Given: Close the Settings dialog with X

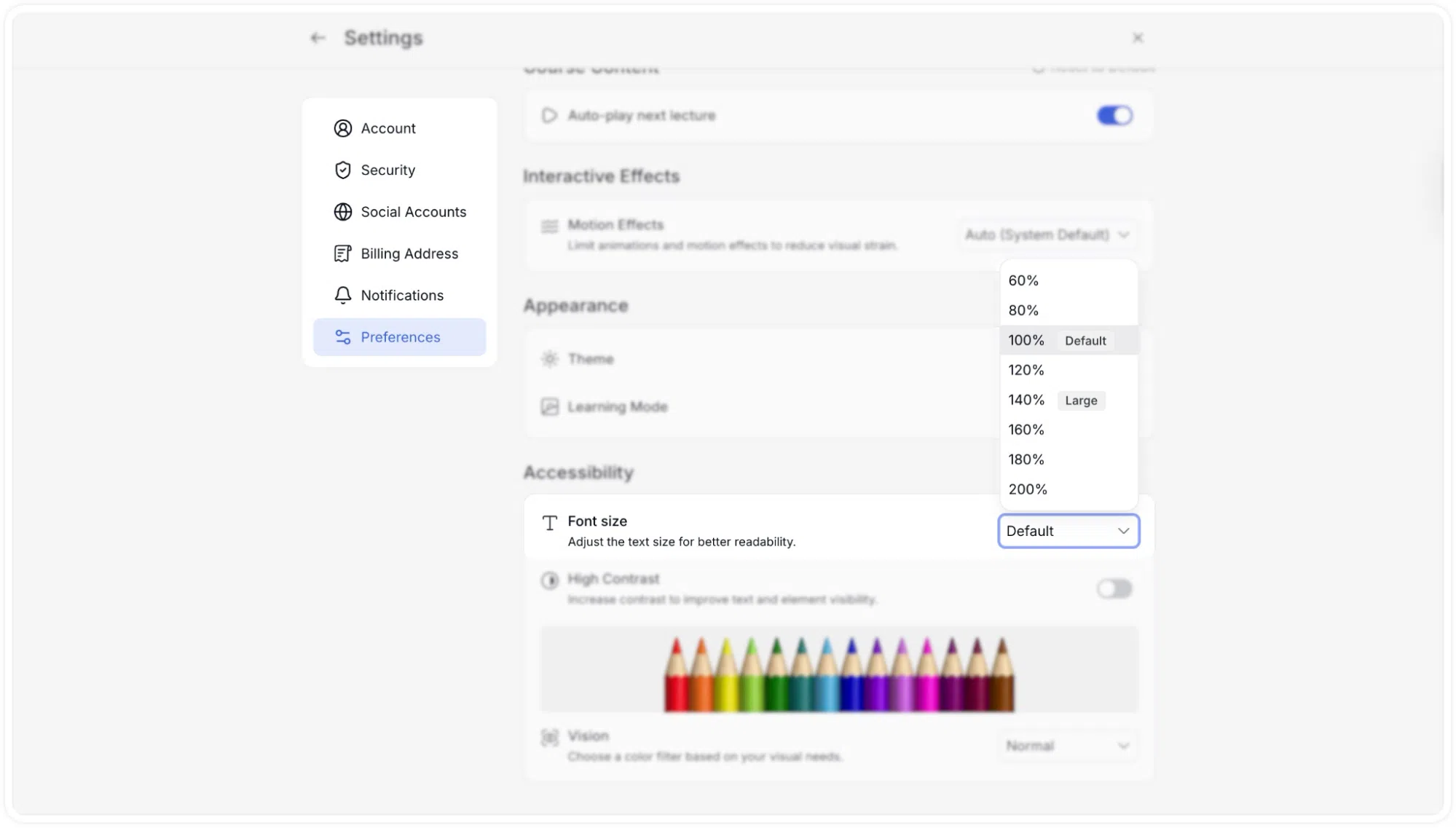Looking at the screenshot, I should 1138,38.
